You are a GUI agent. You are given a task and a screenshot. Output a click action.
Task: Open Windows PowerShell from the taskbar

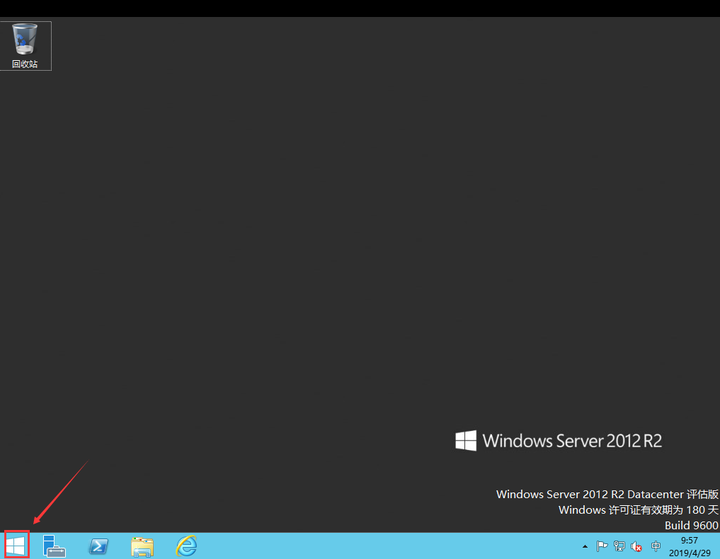99,546
